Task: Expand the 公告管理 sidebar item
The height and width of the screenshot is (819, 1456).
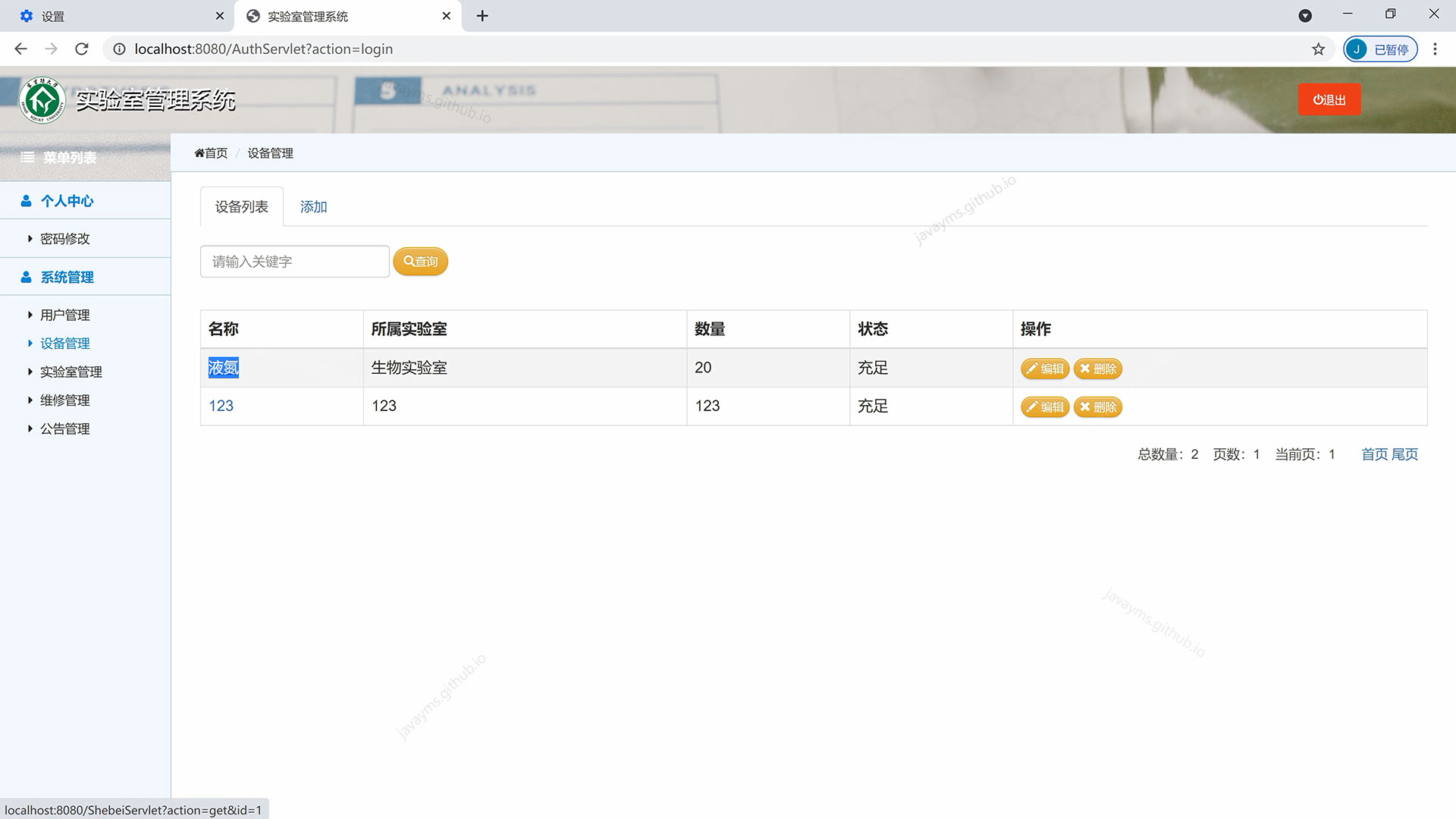Action: (66, 428)
